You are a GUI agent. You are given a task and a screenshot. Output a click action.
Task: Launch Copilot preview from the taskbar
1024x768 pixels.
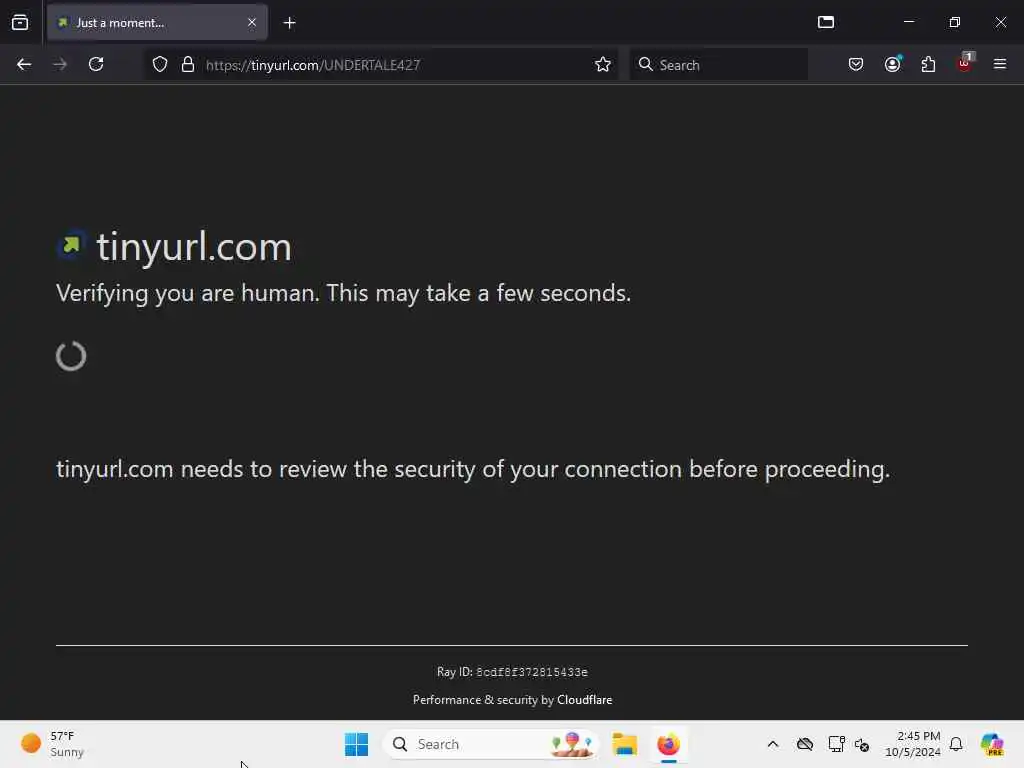coord(992,744)
